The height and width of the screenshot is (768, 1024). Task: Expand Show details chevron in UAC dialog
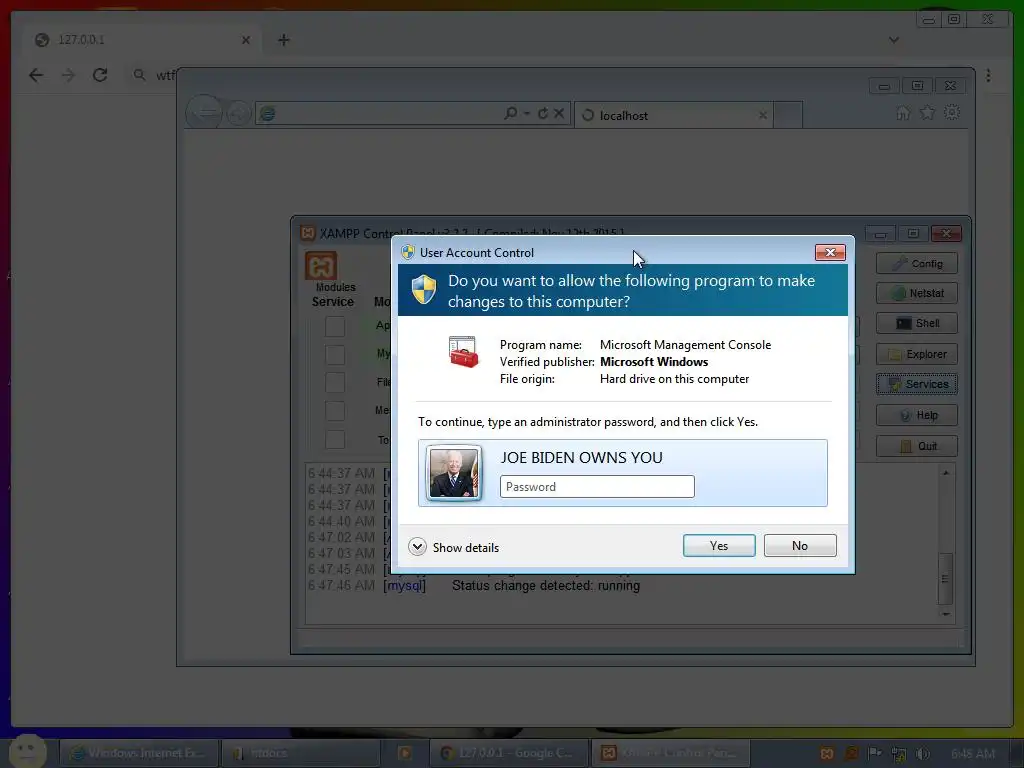point(417,547)
